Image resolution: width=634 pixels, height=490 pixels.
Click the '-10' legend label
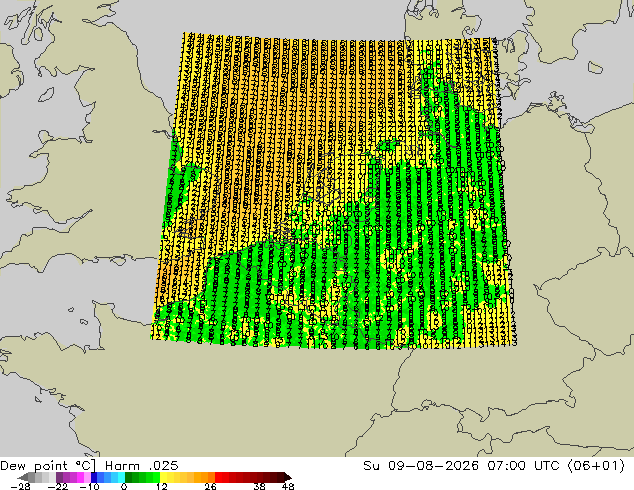tap(89, 486)
